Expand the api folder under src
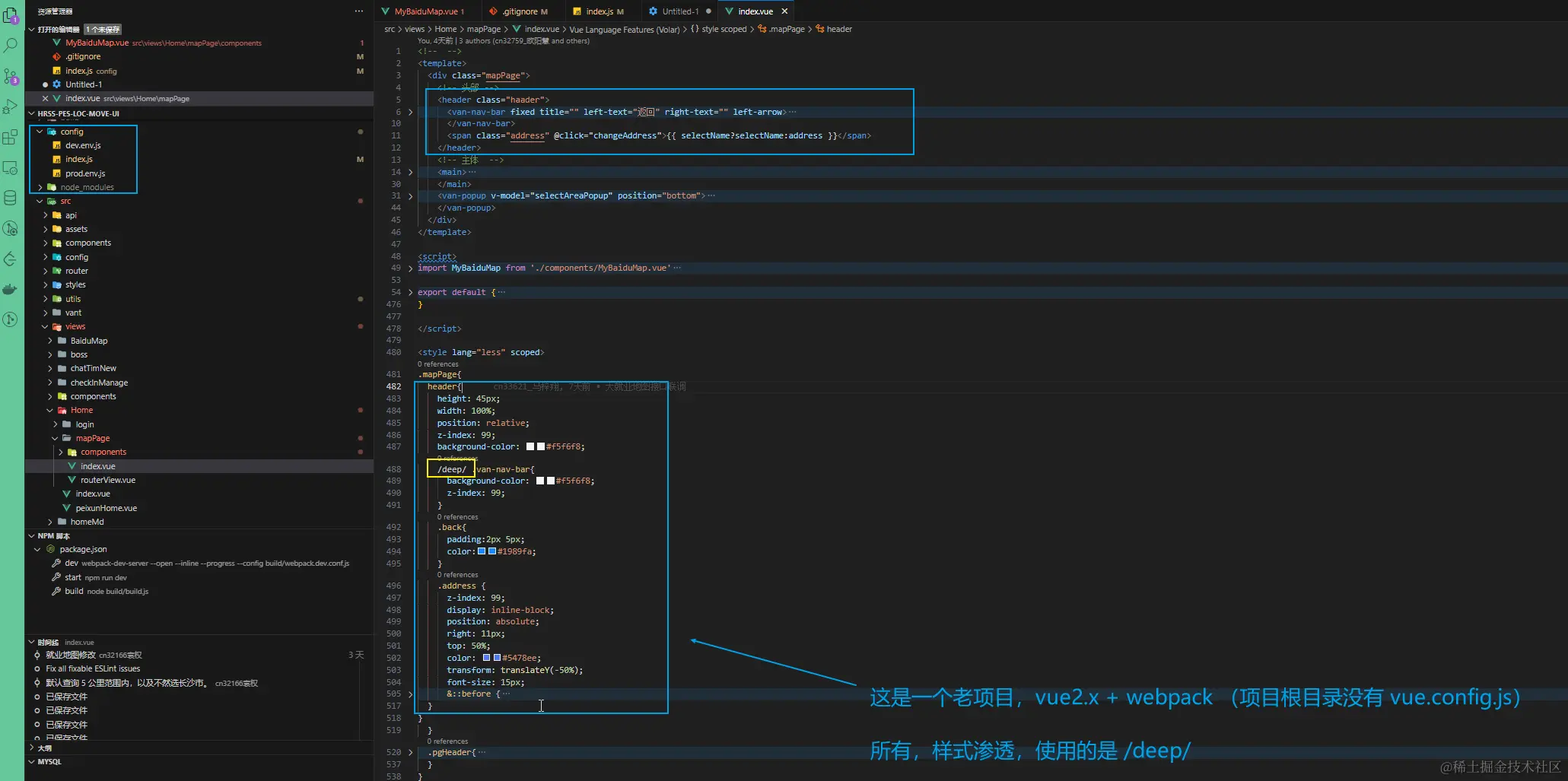 coord(71,215)
